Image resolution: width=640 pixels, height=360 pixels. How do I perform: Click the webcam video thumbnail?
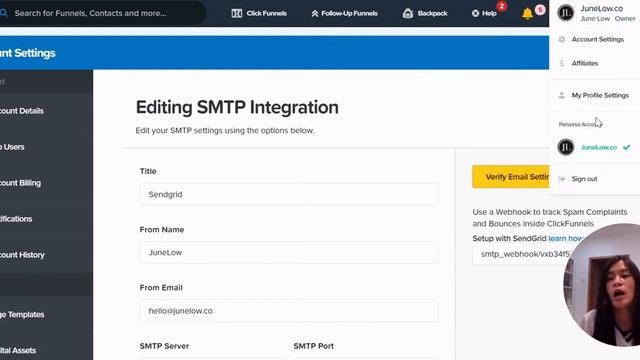(x=602, y=285)
